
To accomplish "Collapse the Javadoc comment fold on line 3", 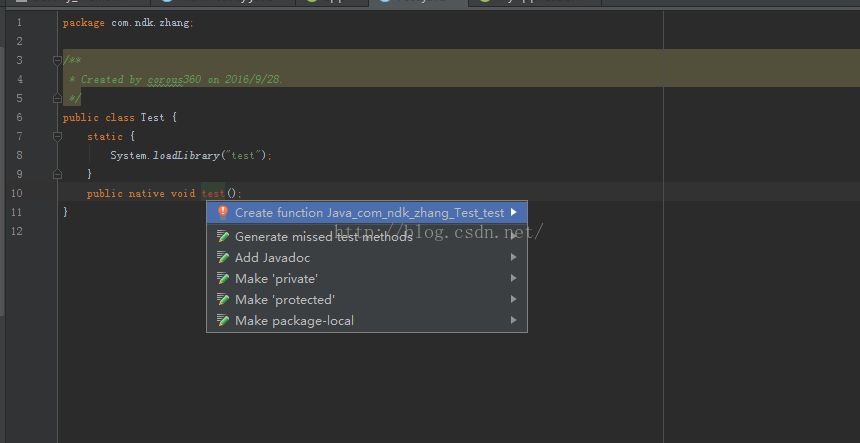I will [x=57, y=60].
